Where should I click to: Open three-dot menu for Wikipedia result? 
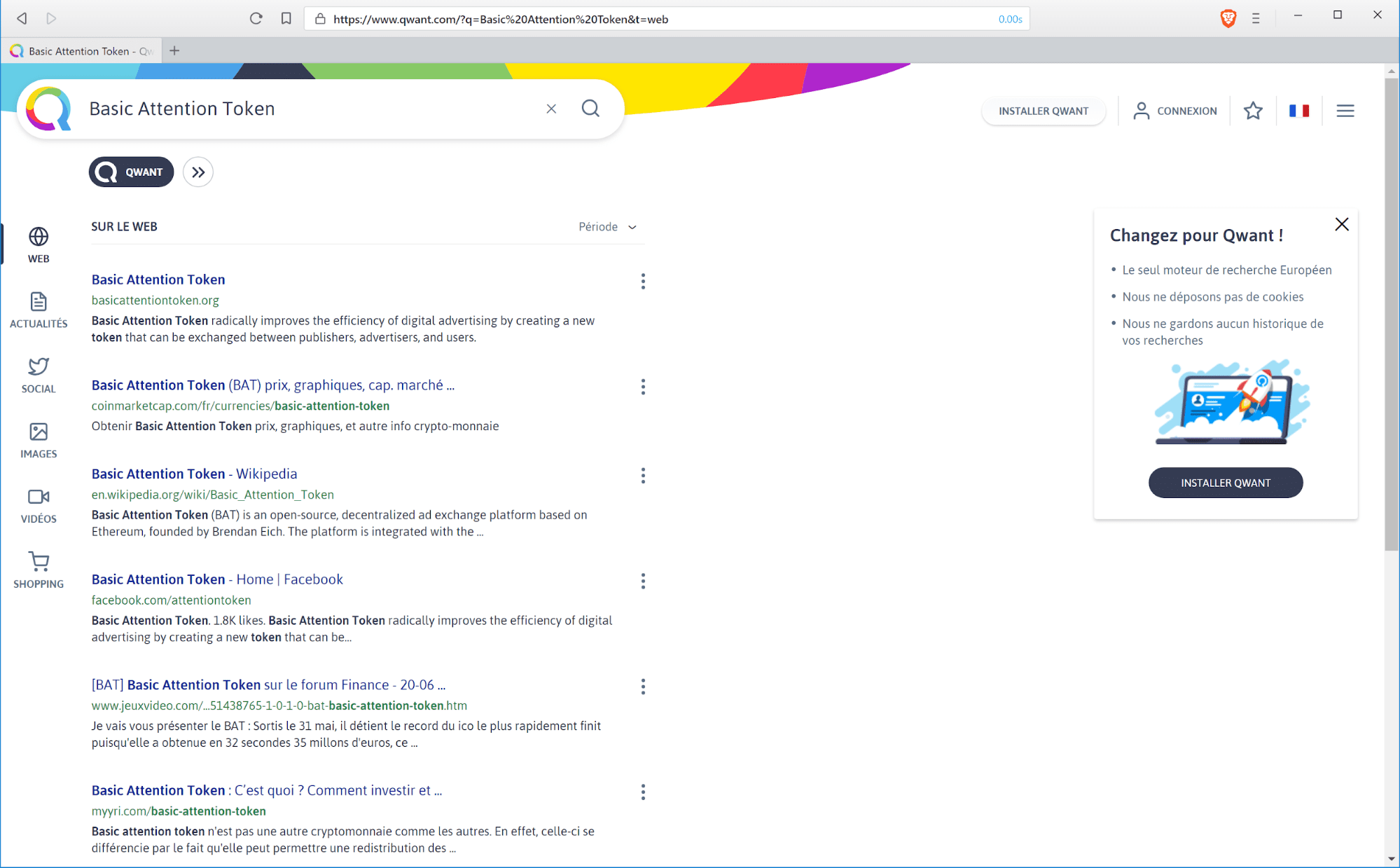point(643,476)
